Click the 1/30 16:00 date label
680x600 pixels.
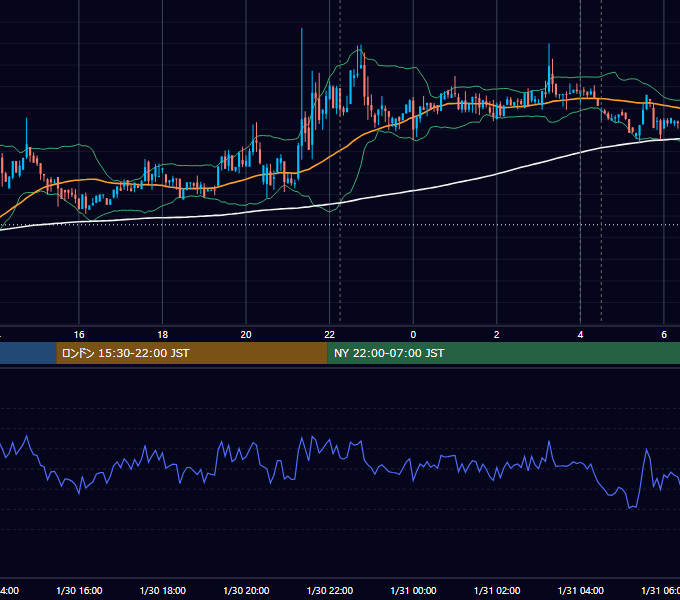(x=79, y=590)
